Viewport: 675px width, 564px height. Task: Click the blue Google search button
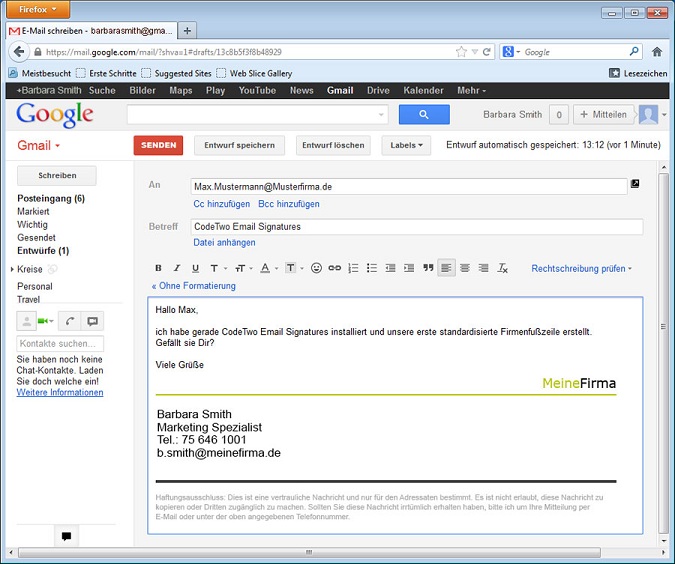click(x=424, y=115)
